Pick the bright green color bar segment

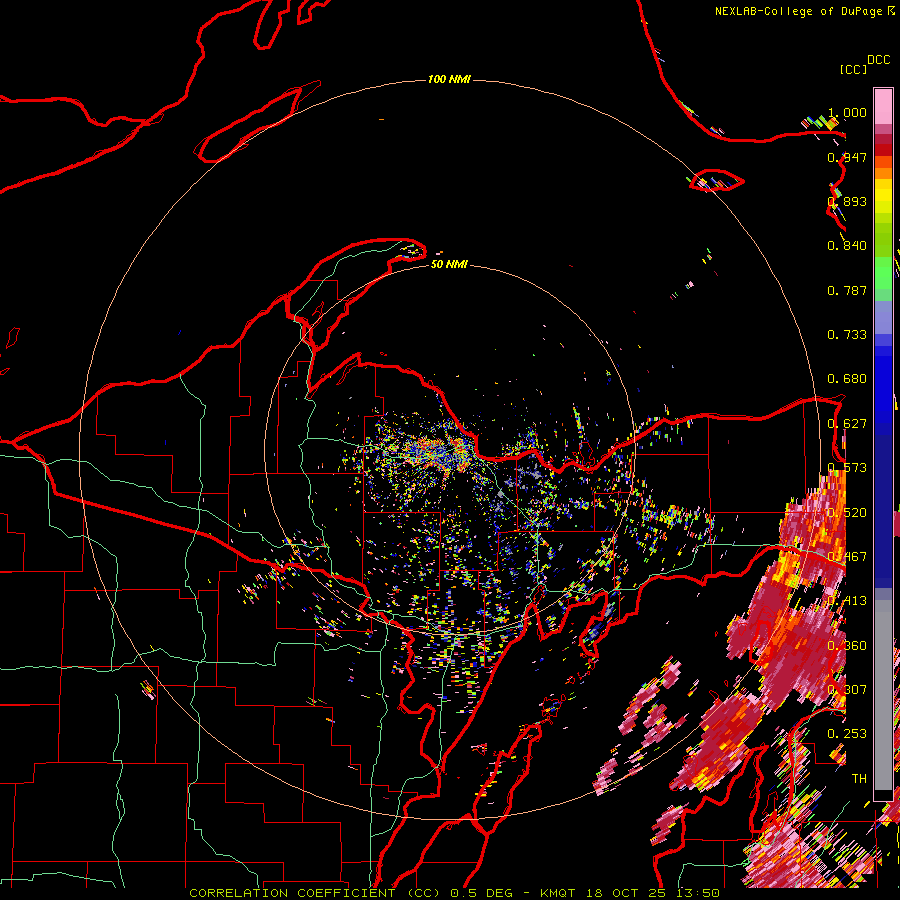point(883,274)
